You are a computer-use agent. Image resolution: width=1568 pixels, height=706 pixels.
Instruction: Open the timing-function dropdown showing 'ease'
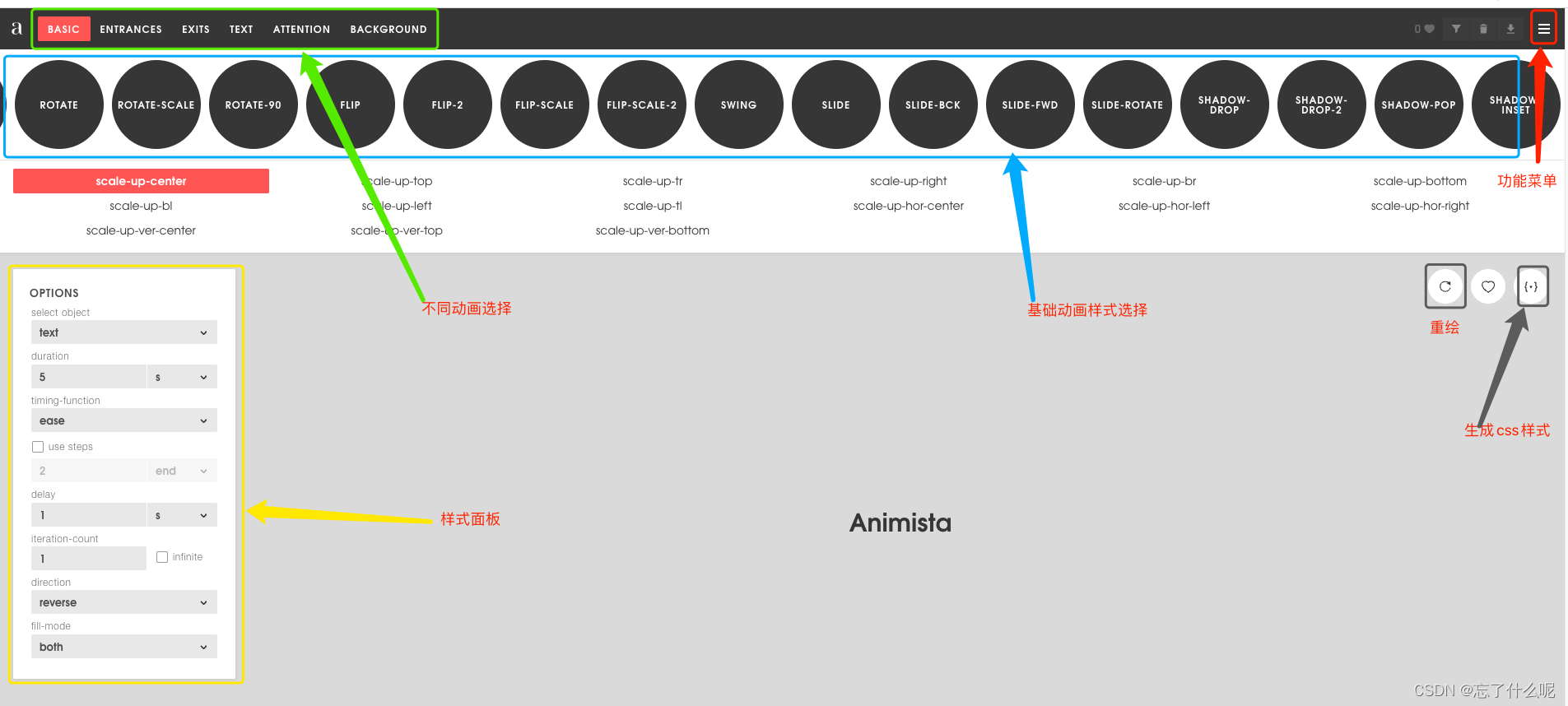(124, 420)
